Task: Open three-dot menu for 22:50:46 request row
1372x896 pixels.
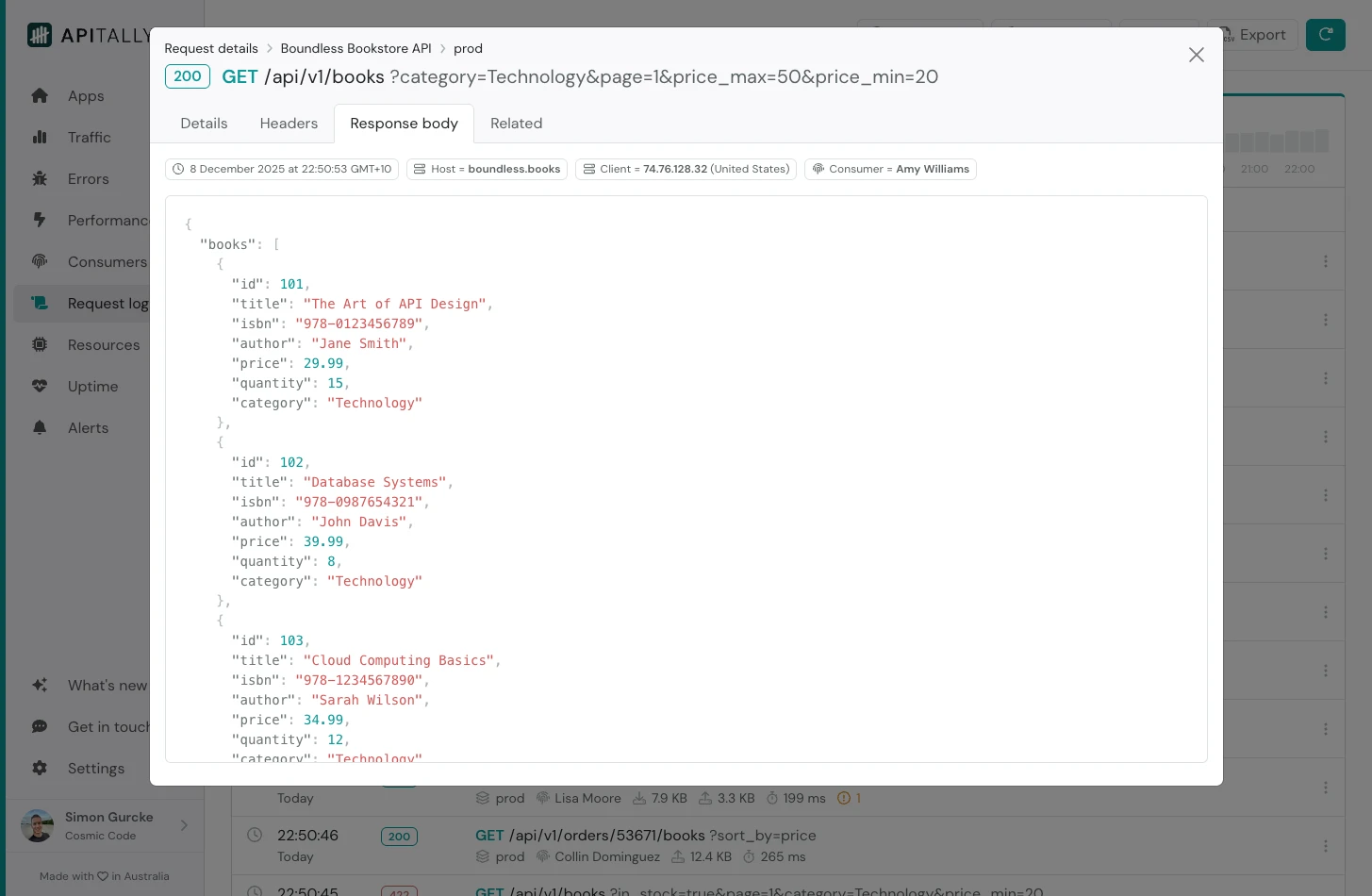Action: click(1325, 846)
